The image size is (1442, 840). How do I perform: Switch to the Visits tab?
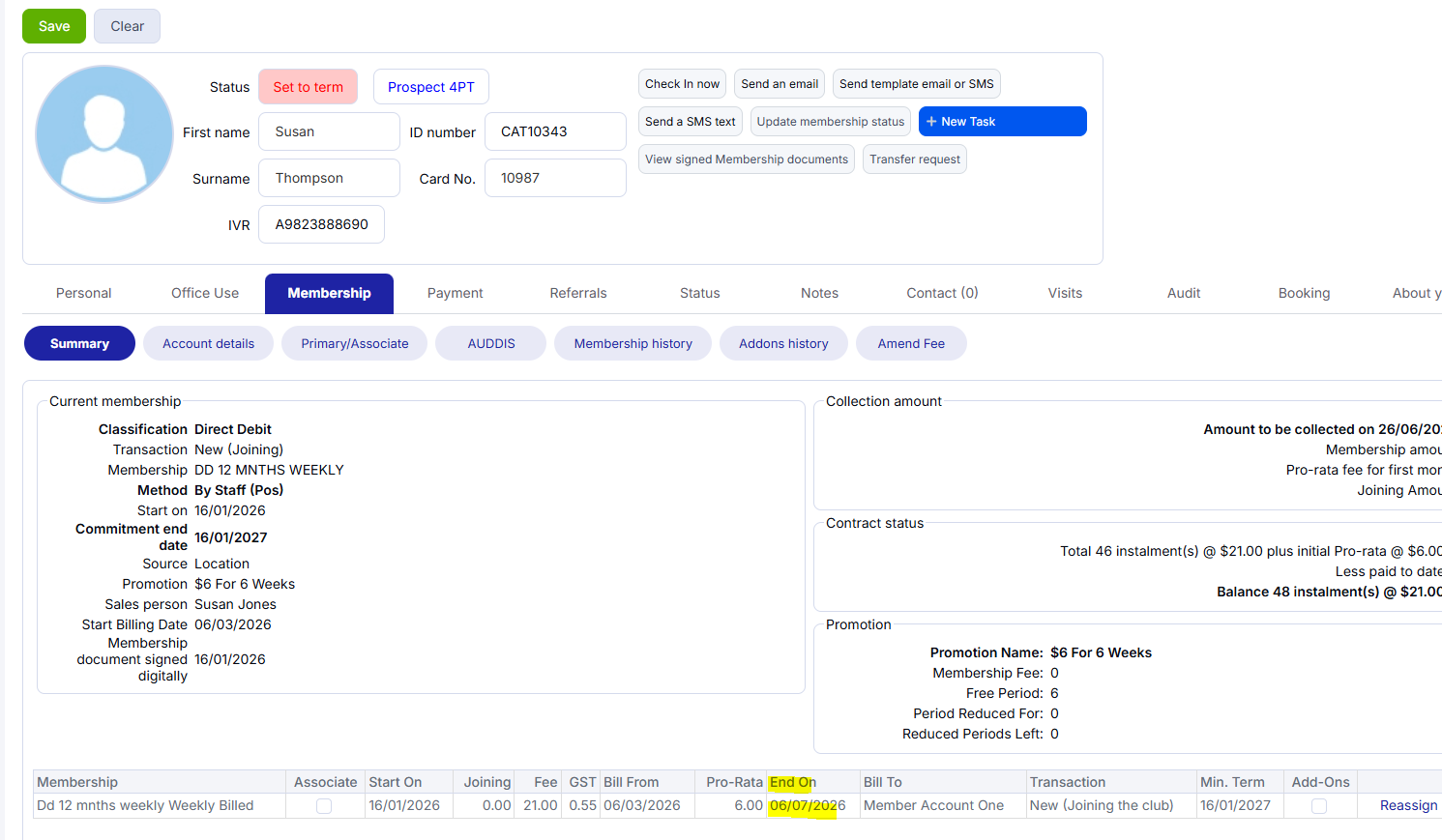pos(1066,293)
